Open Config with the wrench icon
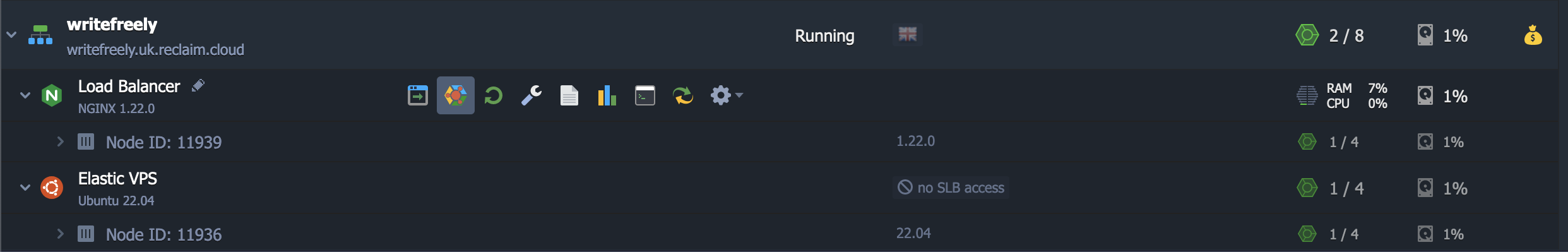This screenshot has width=1568, height=252. [532, 95]
